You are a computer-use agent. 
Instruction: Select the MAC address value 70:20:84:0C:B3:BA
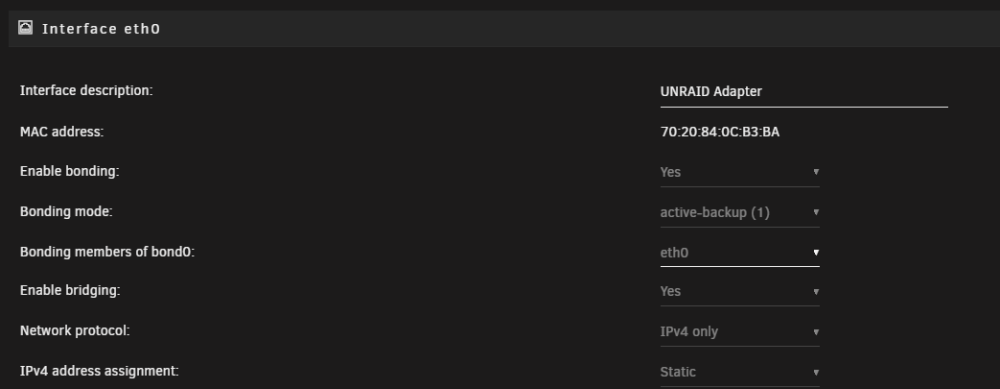pos(719,133)
